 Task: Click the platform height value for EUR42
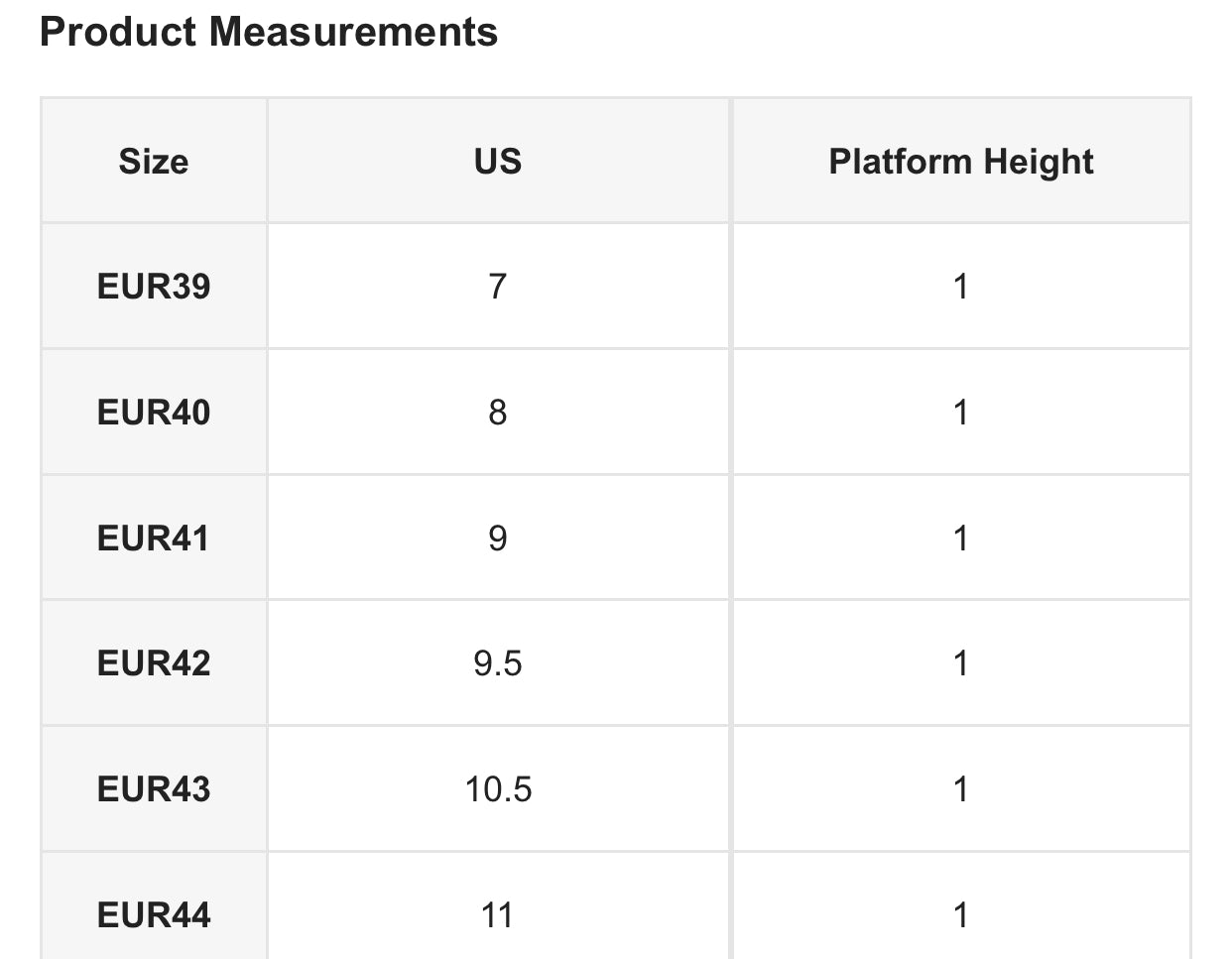[x=960, y=663]
